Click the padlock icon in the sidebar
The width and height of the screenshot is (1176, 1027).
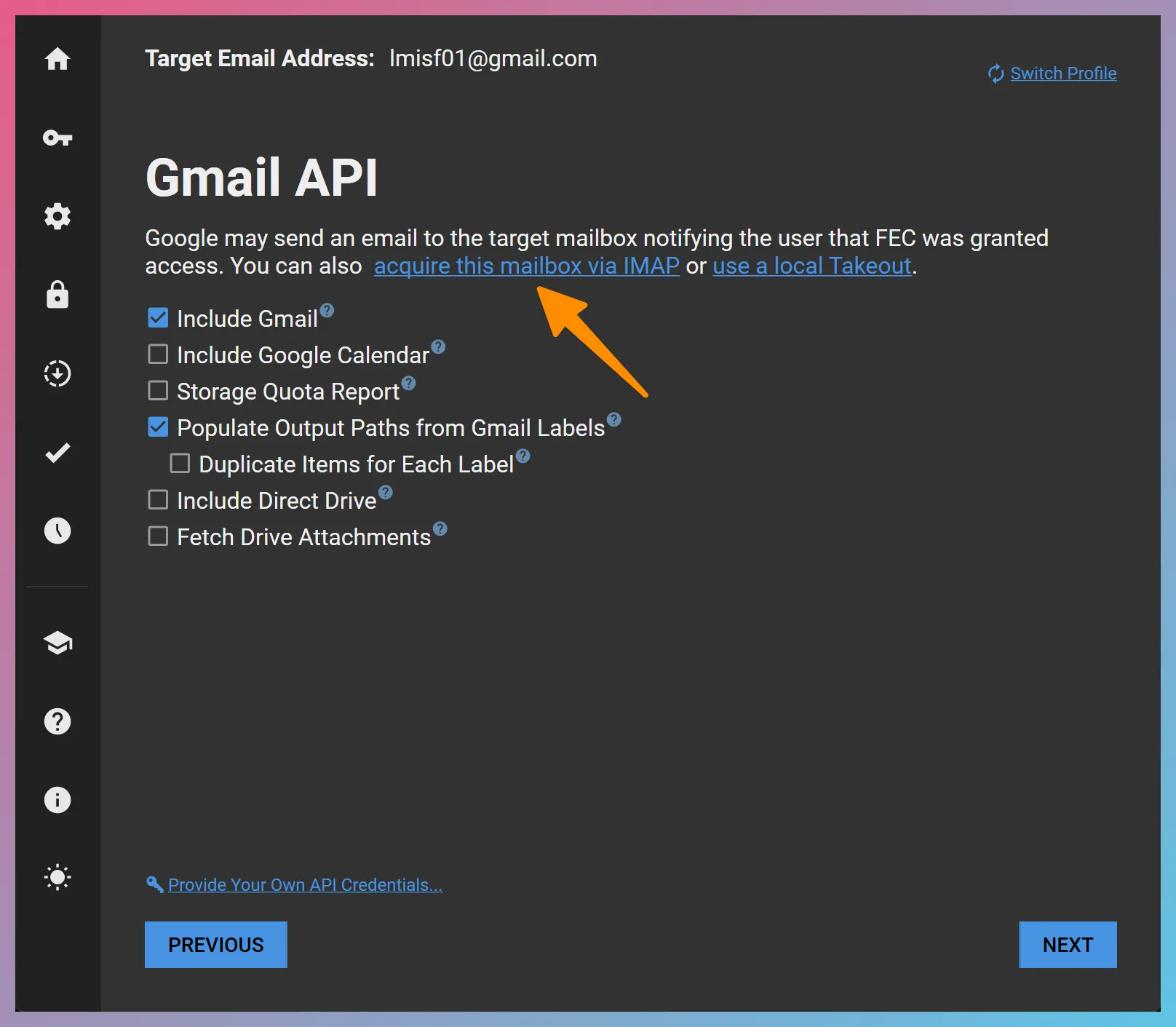(57, 295)
